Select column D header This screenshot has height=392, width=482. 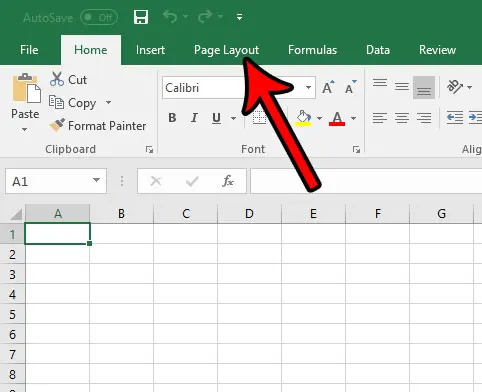pyautogui.click(x=249, y=214)
